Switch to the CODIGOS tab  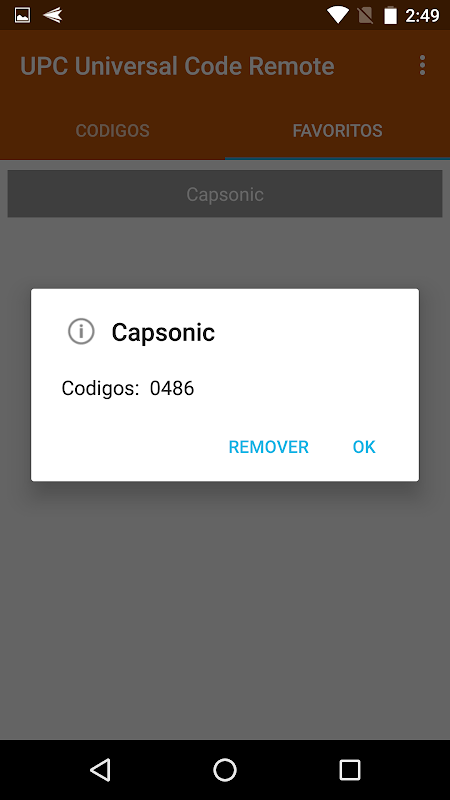112,131
